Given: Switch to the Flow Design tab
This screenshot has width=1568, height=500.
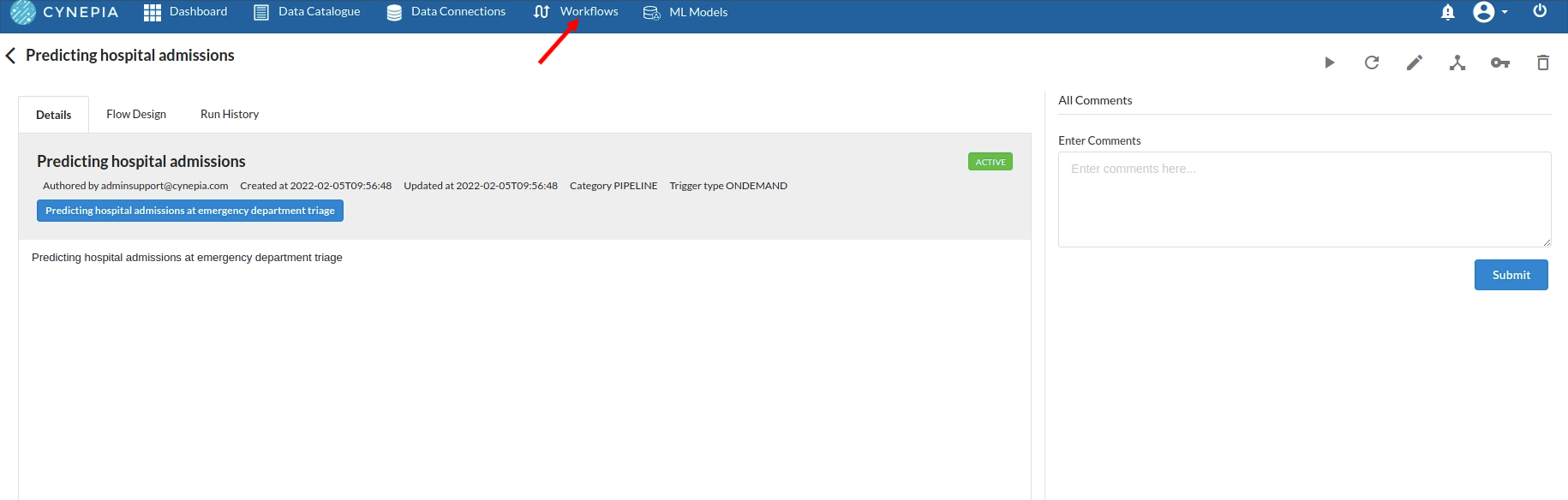Looking at the screenshot, I should pyautogui.click(x=136, y=114).
